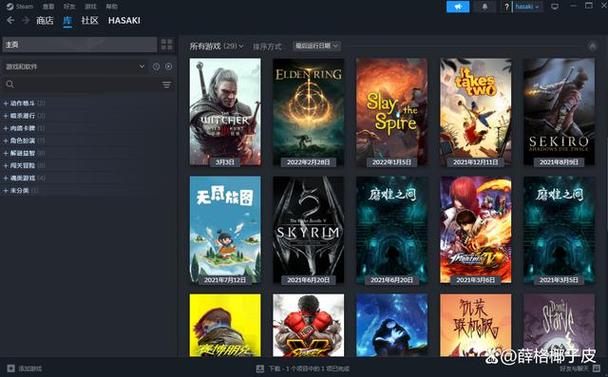
Task: Open the yellow Cyberpunk 2077 cover
Action: pos(225,325)
